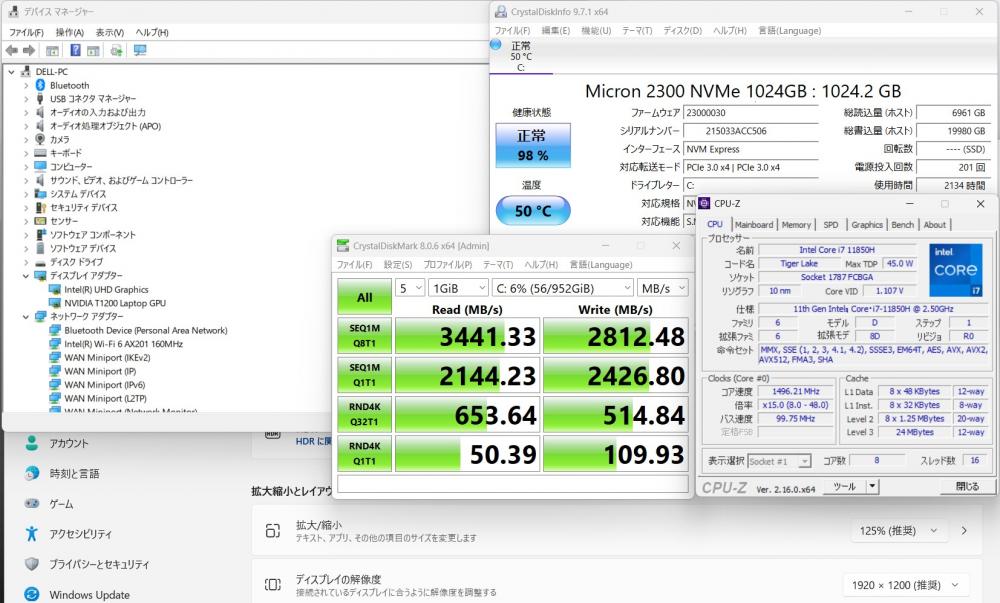The height and width of the screenshot is (603, 1000).
Task: Click the Help icon in Device Manager toolbar
Action: click(x=75, y=50)
